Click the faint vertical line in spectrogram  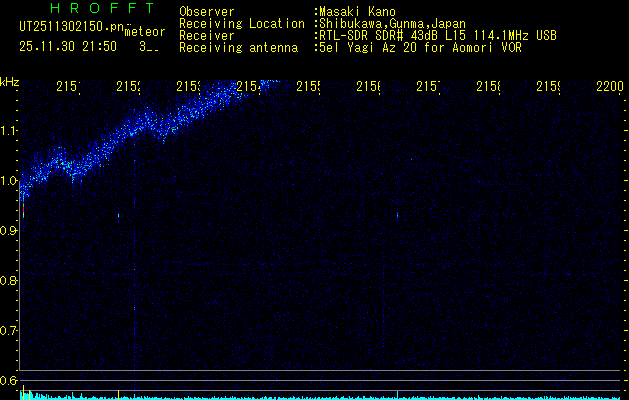134,250
